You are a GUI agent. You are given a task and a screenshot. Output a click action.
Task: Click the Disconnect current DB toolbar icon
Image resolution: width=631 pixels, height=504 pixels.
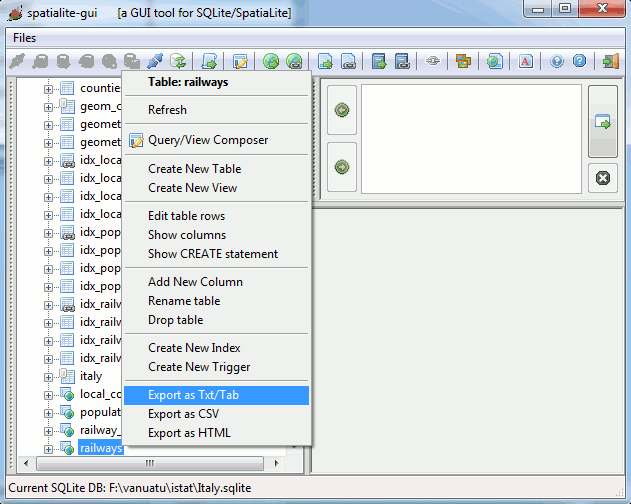point(155,61)
